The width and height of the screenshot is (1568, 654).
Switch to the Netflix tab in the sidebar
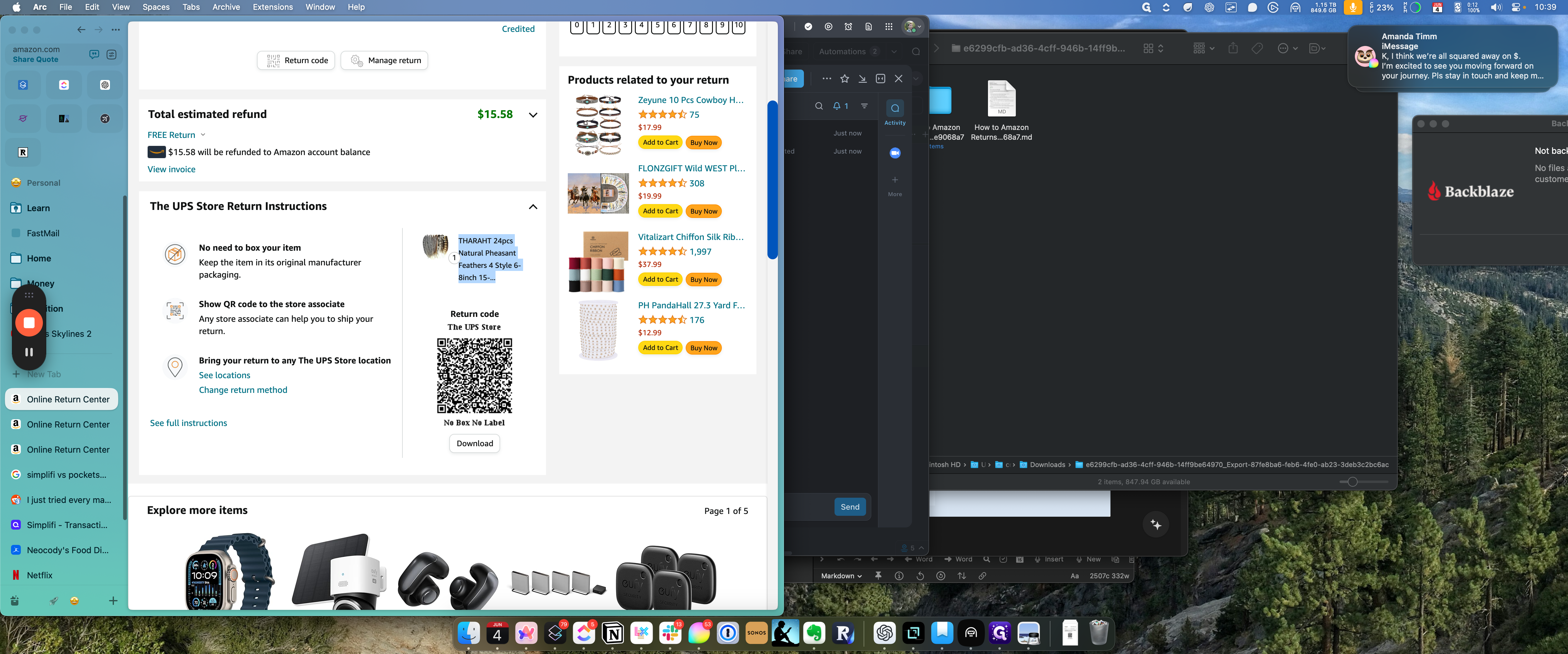click(x=40, y=575)
